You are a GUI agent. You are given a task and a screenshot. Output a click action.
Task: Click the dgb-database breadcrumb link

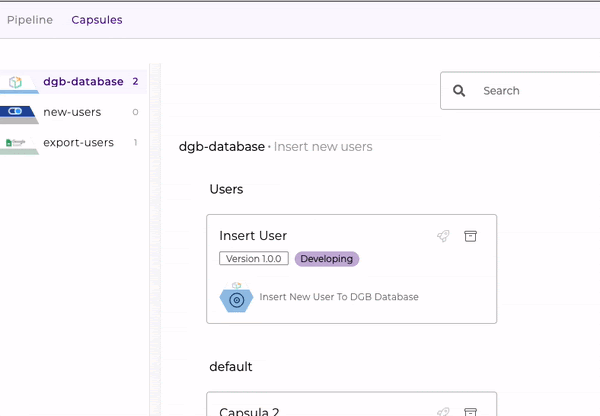[x=221, y=147]
